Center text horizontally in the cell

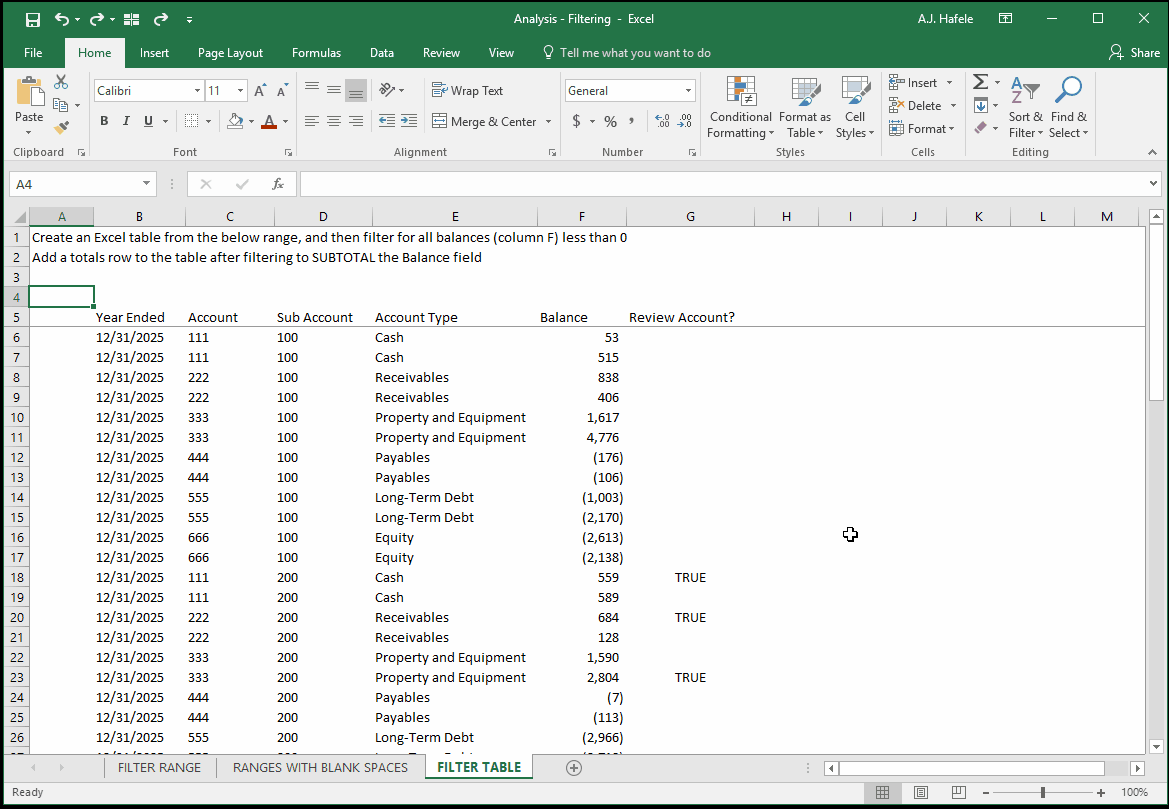pos(334,121)
